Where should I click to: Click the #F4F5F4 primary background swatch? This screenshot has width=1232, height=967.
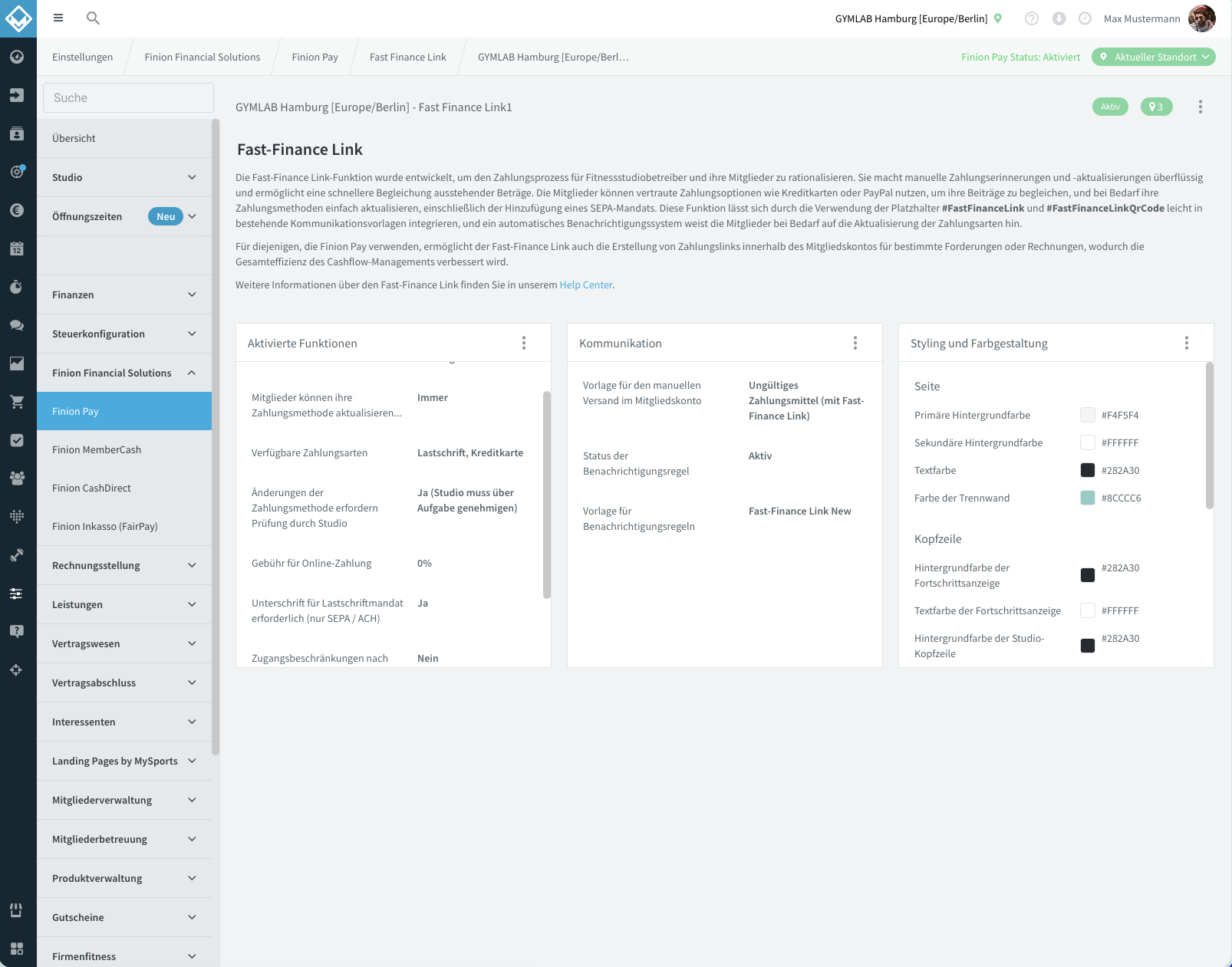click(1088, 415)
